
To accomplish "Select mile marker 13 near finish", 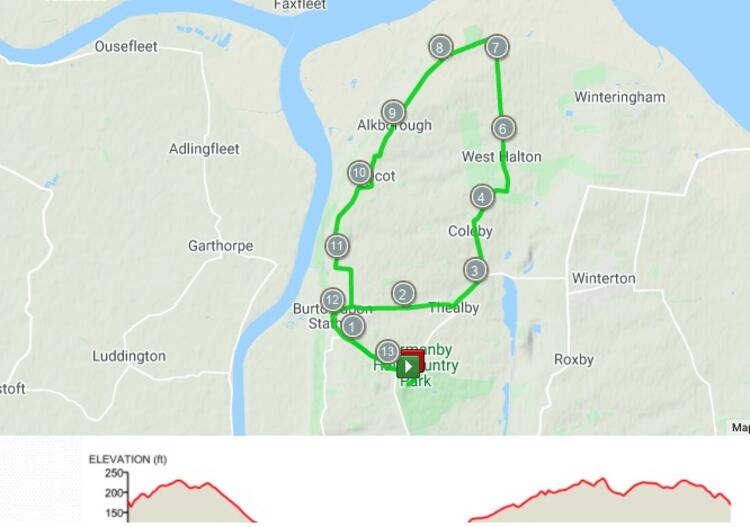I will pyautogui.click(x=387, y=352).
